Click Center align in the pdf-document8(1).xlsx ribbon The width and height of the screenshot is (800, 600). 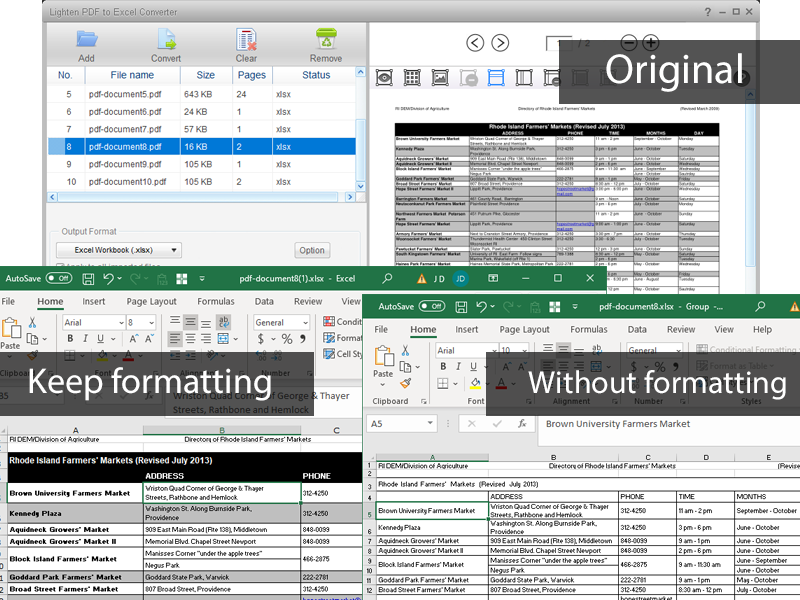(190, 338)
